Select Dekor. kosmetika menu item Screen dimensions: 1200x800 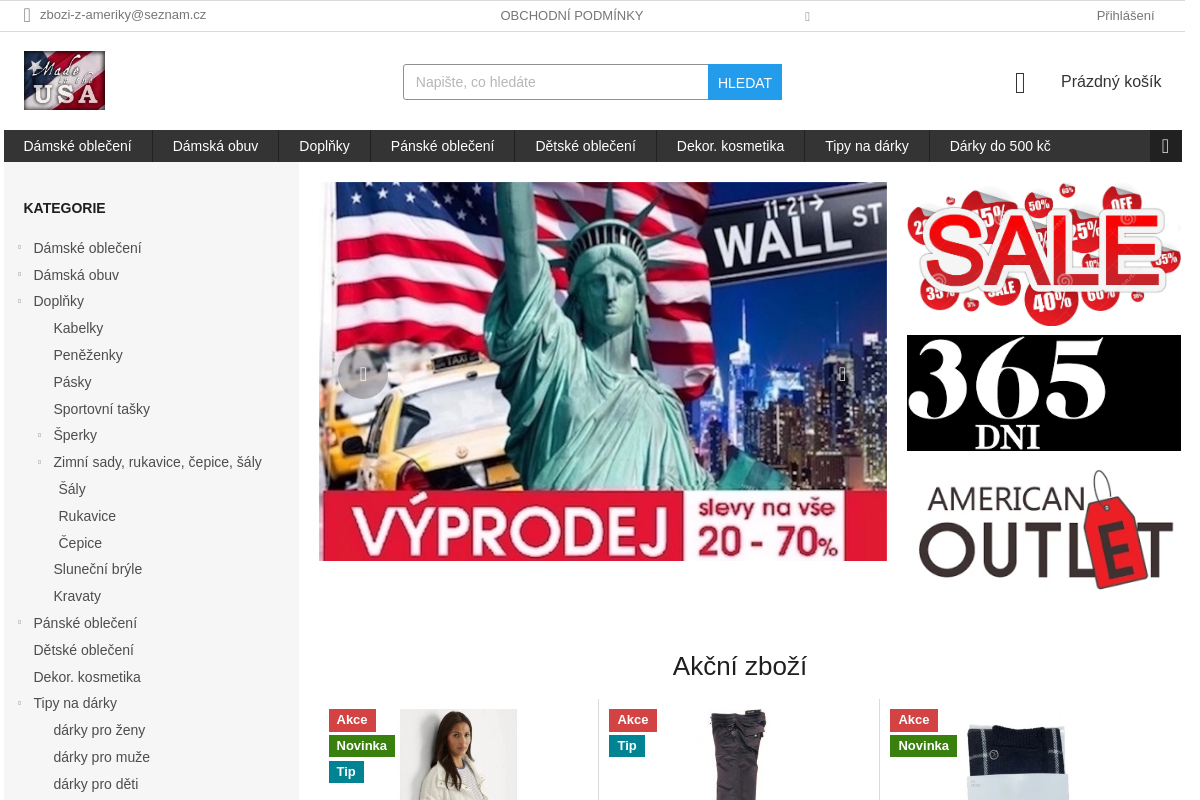(730, 146)
